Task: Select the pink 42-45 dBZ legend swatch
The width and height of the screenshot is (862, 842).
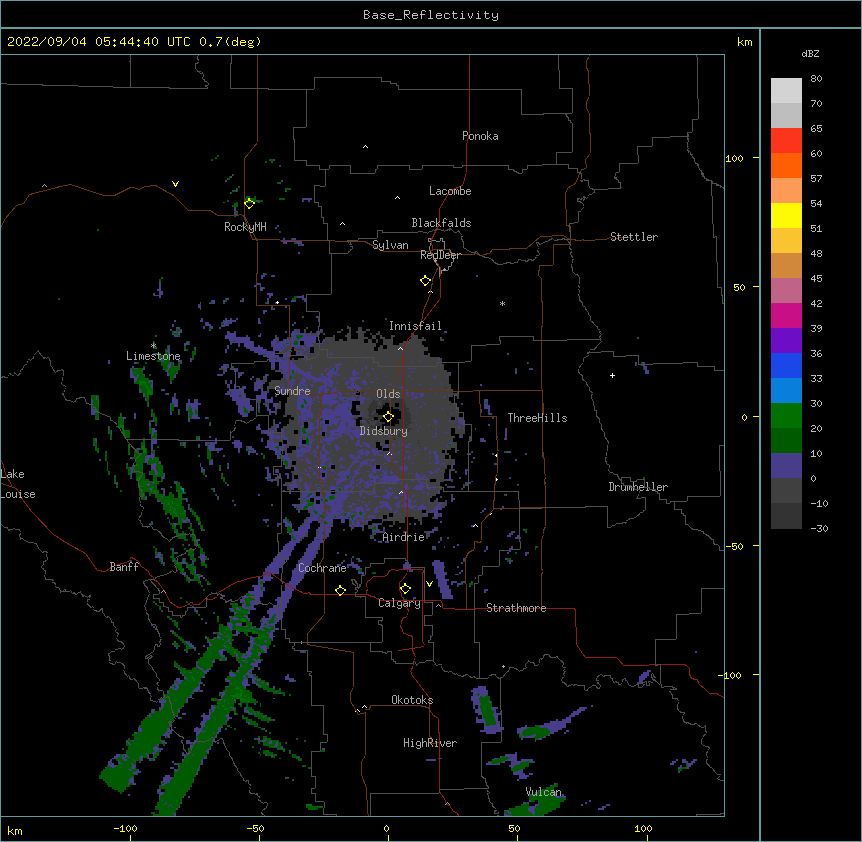Action: point(786,291)
